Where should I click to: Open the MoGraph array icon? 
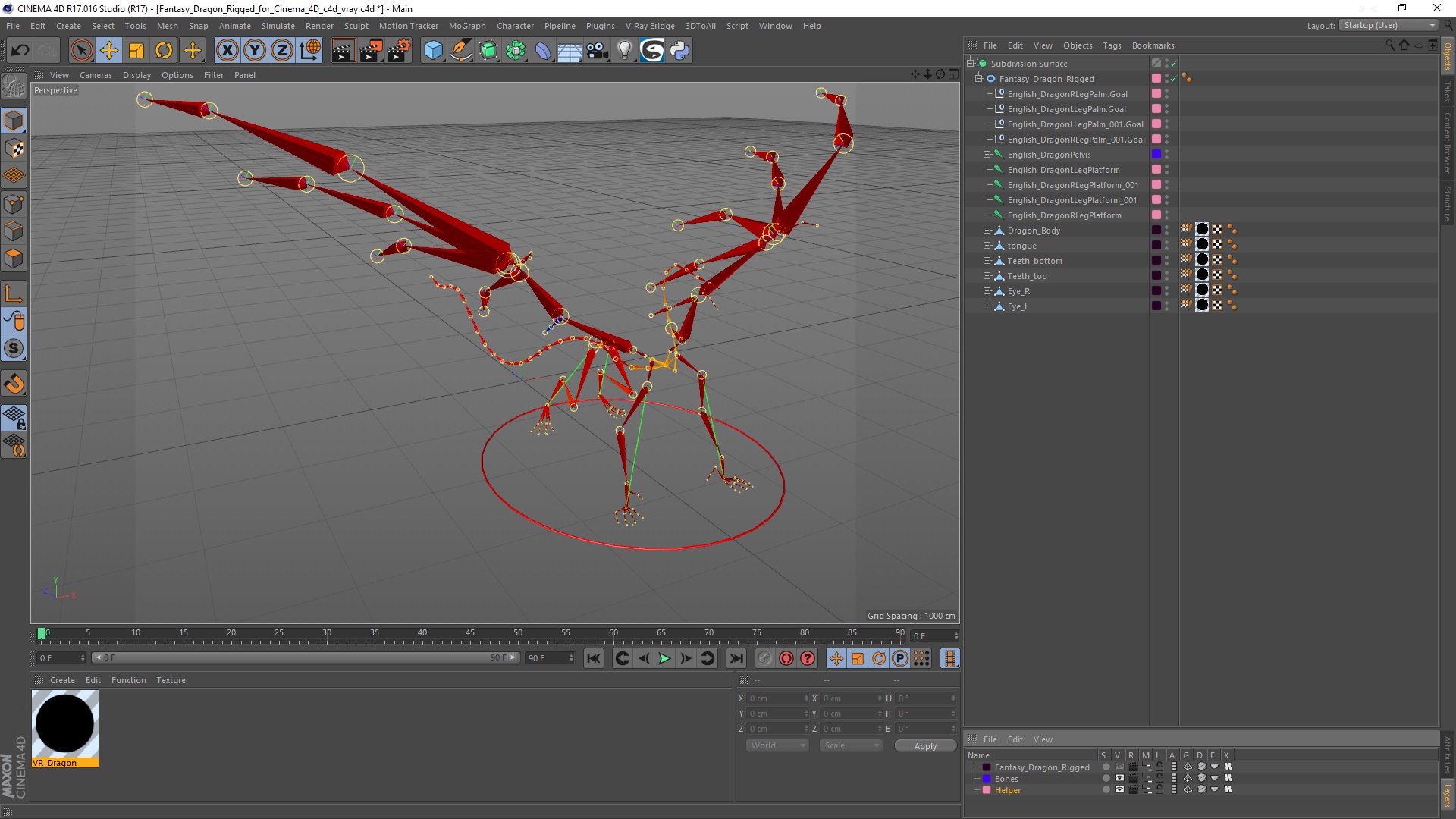click(x=516, y=51)
